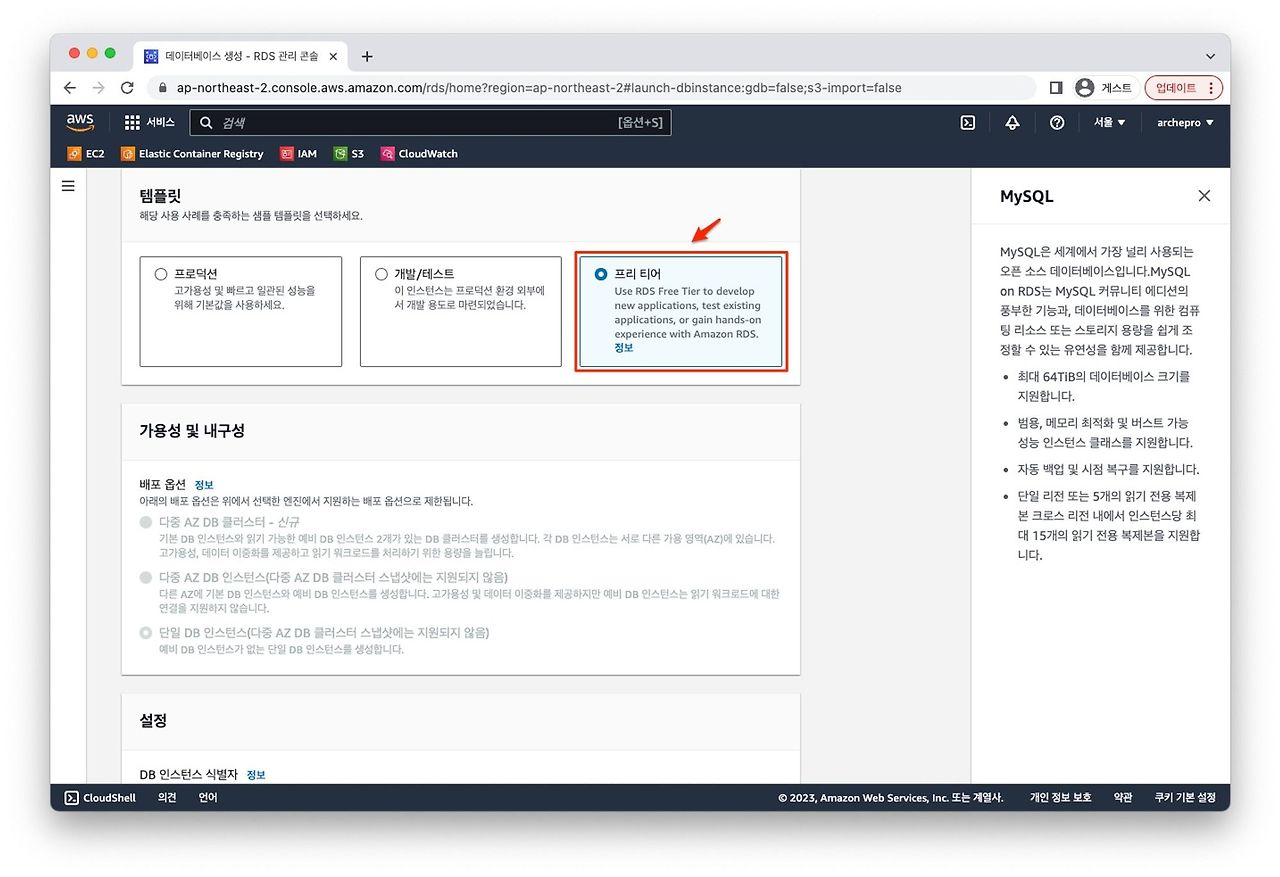Open EC2 bookmark shortcut
The image size is (1280, 877).
tap(86, 154)
